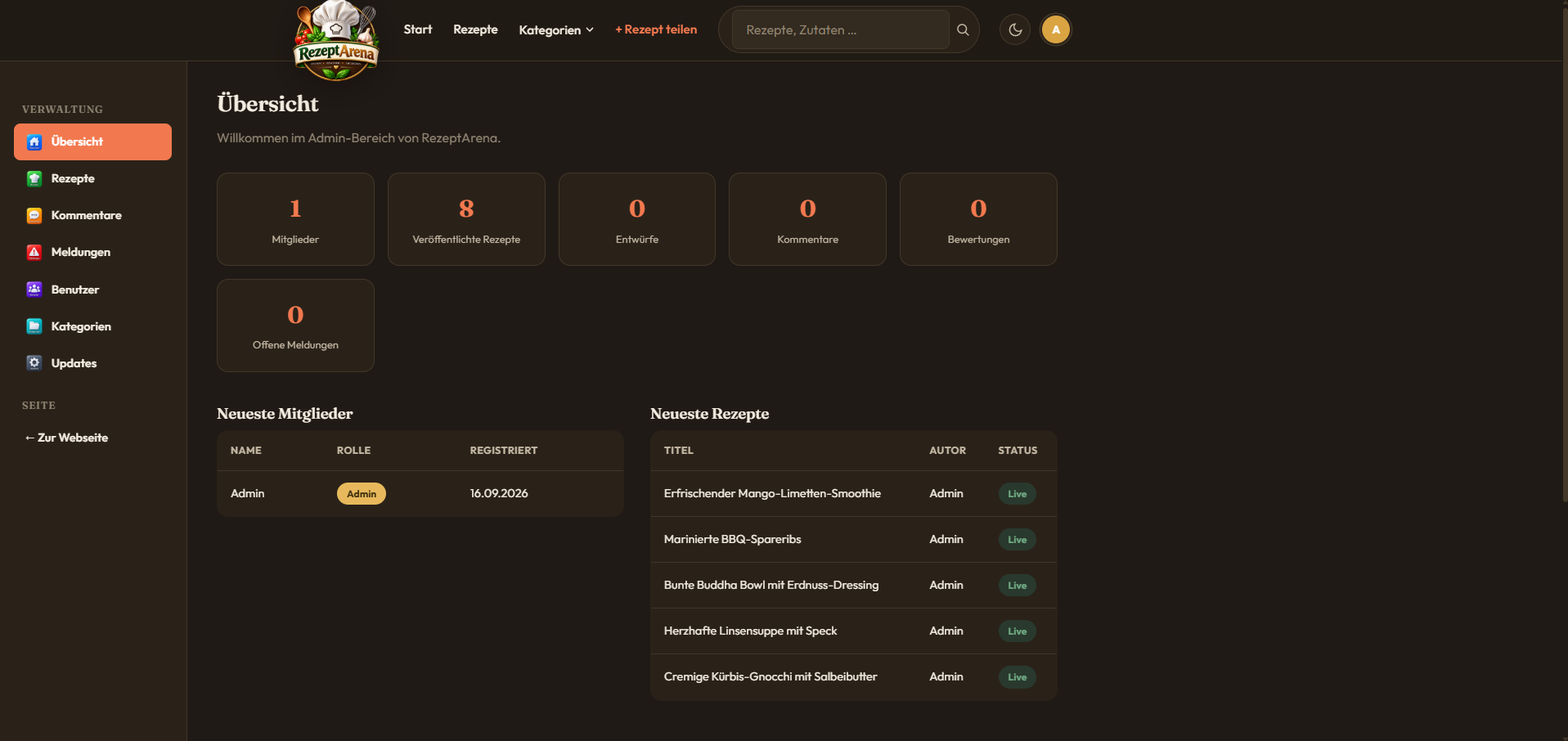Click the Entwürfe stat card
1568x741 pixels.
point(637,219)
